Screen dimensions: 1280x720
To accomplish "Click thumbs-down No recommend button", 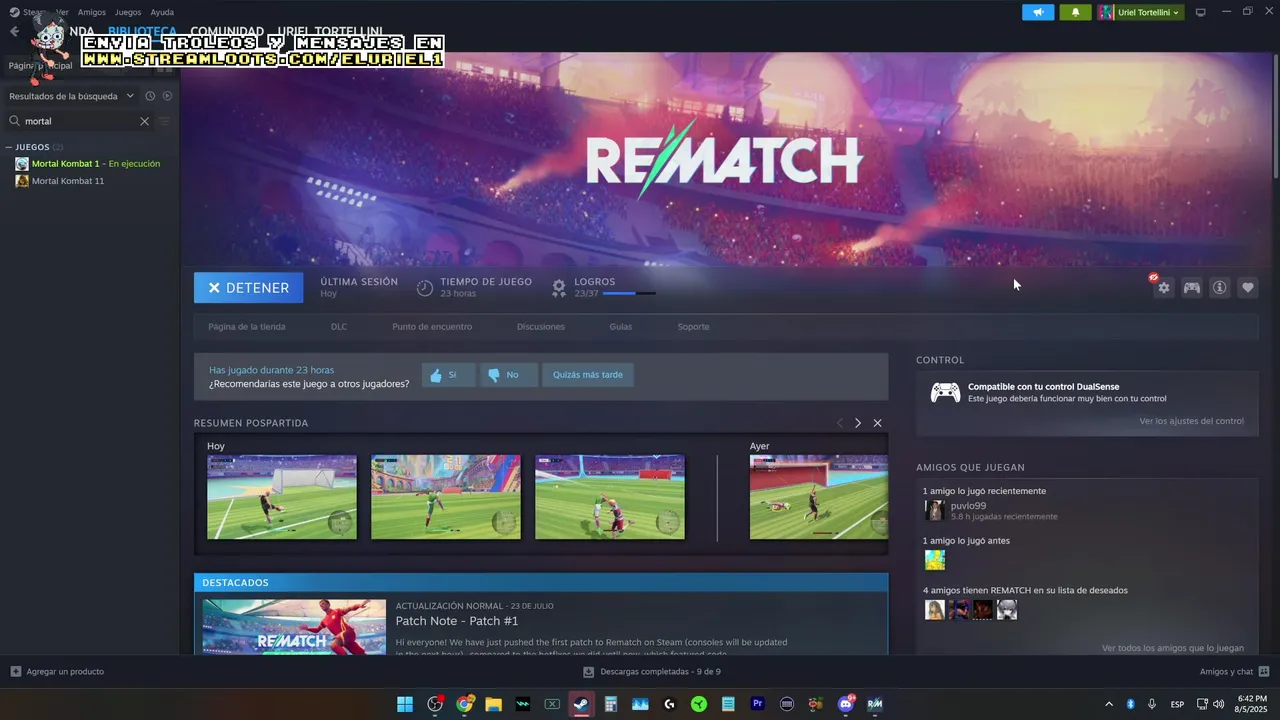I will pos(509,375).
